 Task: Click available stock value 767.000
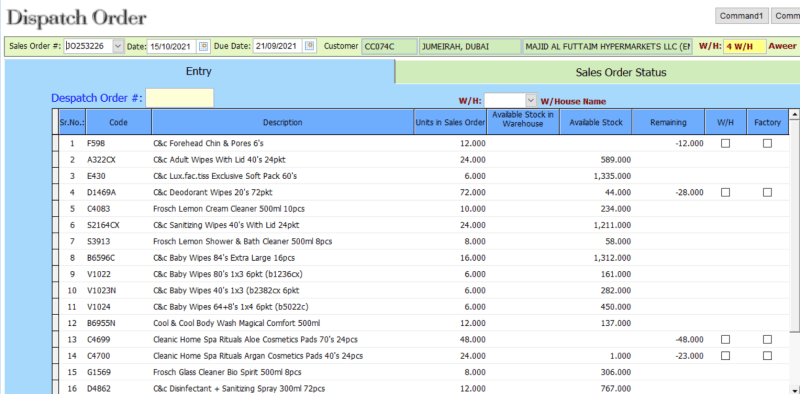coord(617,388)
